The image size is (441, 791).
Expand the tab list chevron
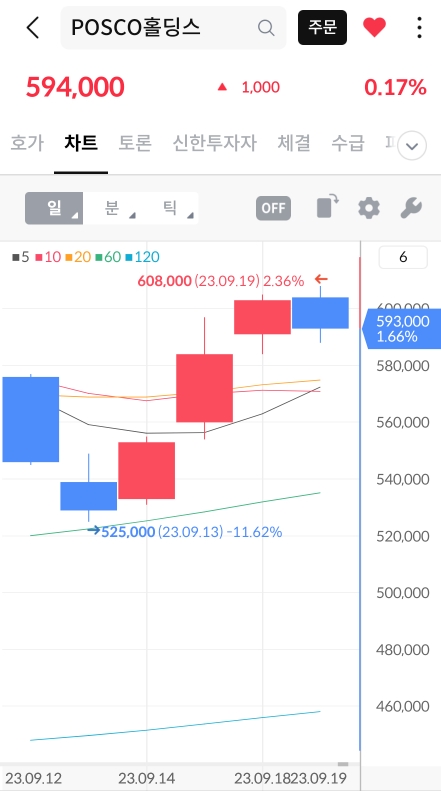pos(412,147)
